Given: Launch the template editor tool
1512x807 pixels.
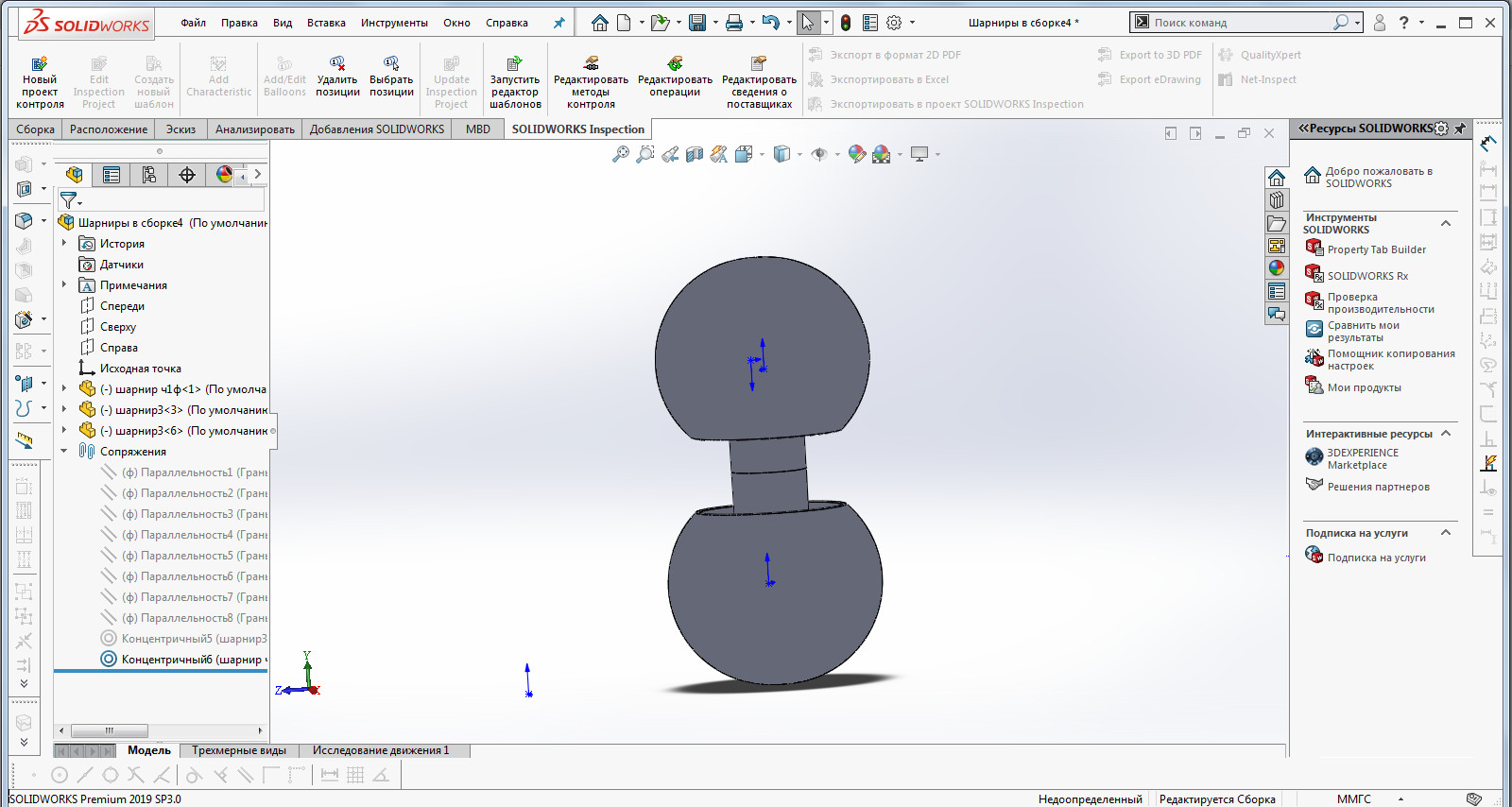Looking at the screenshot, I should (515, 64).
